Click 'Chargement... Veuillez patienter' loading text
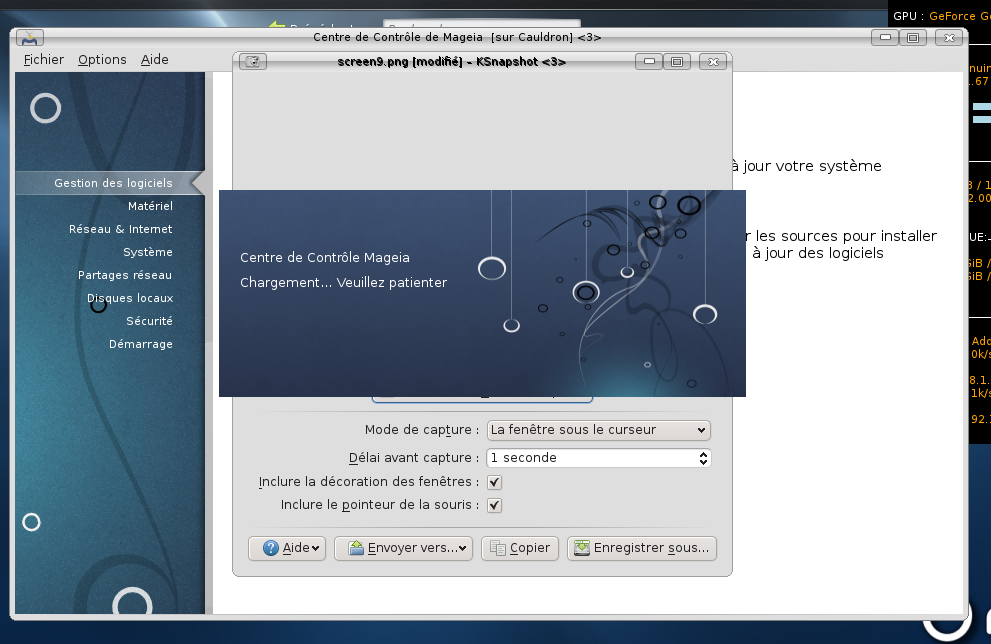Viewport: 991px width, 644px height. 343,283
